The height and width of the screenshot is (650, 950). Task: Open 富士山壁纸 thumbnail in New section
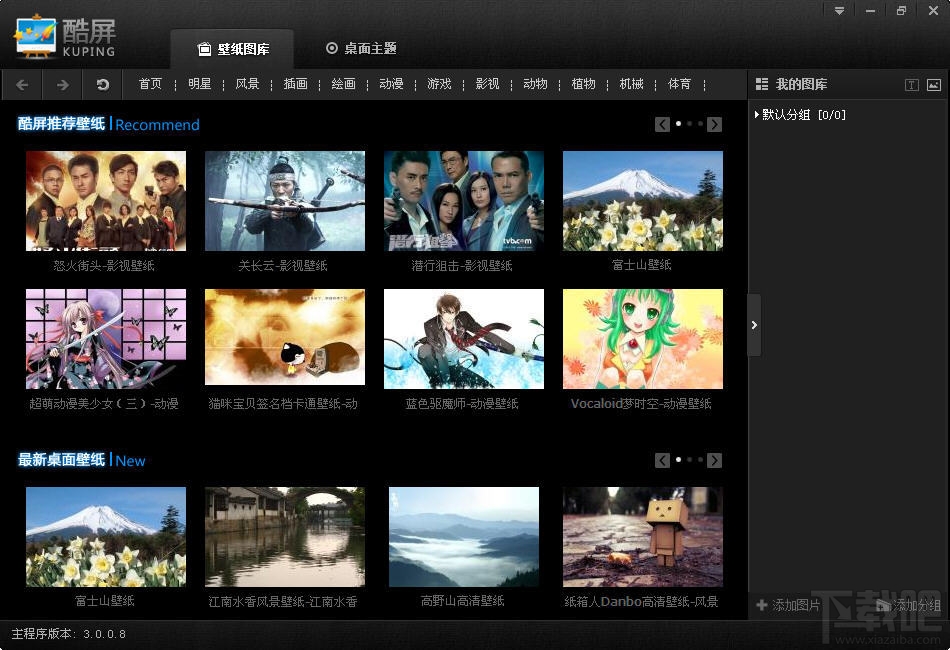[x=106, y=537]
